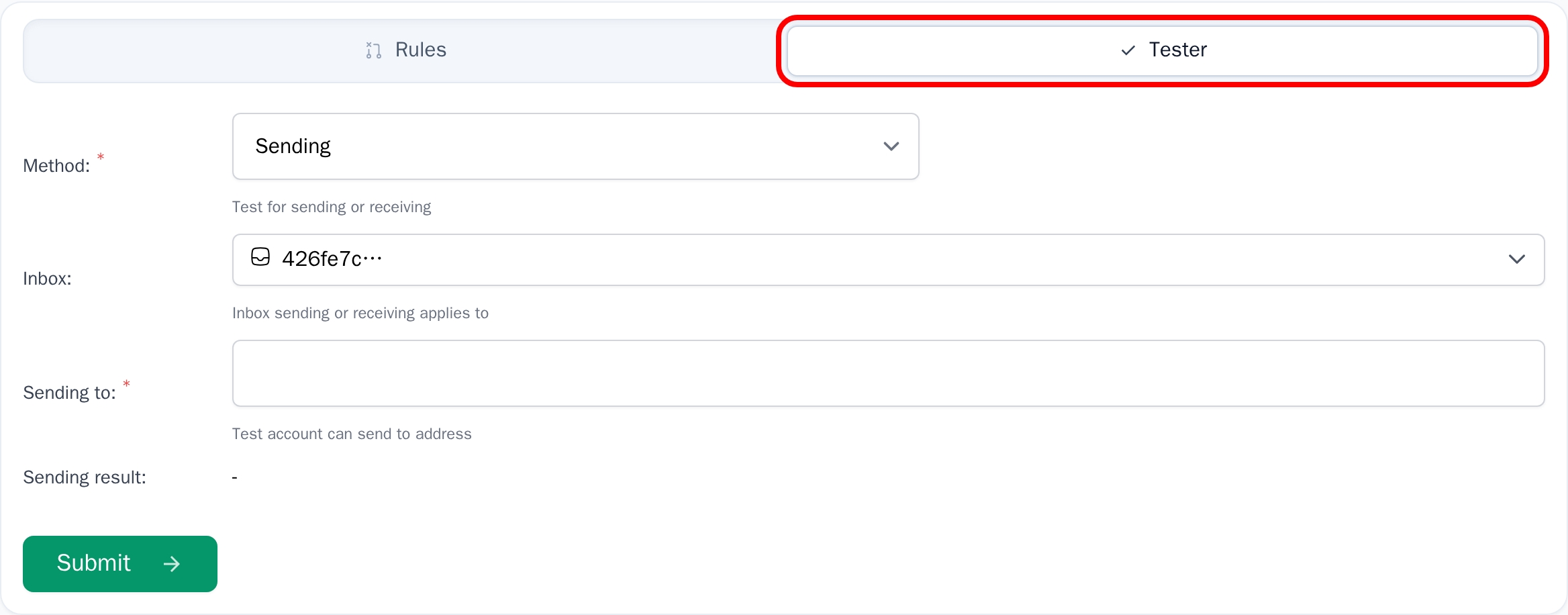This screenshot has height=615, width=1568.
Task: Open the Method dropdown showing Sending
Action: [575, 146]
